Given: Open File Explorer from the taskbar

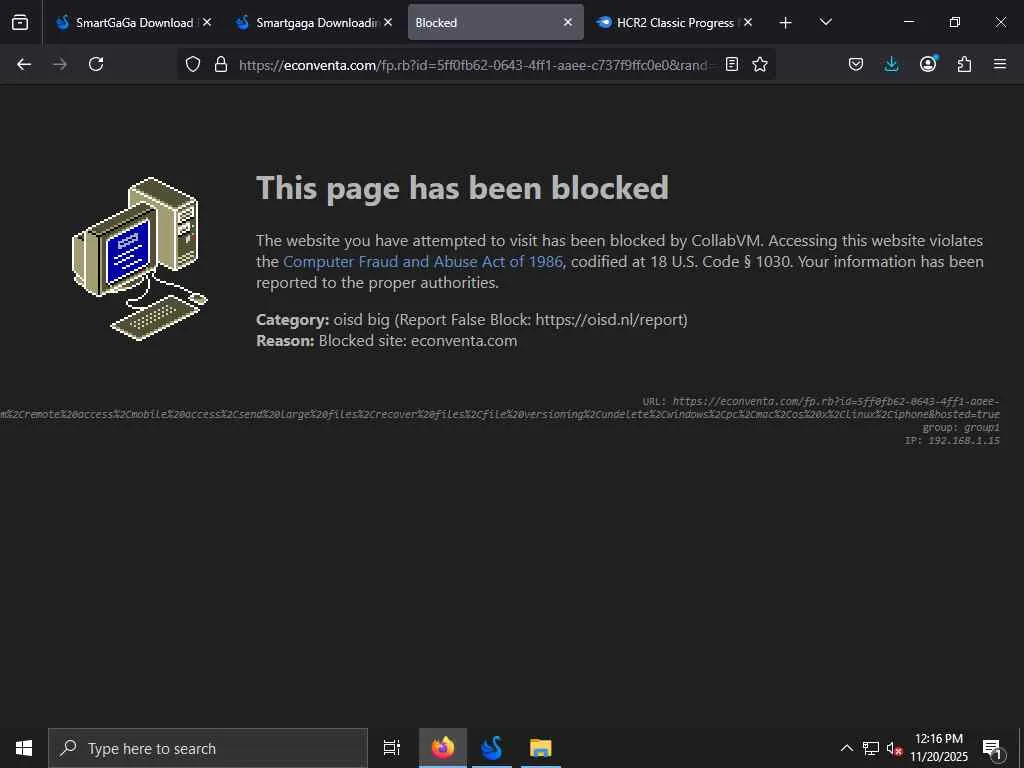Looking at the screenshot, I should 541,748.
